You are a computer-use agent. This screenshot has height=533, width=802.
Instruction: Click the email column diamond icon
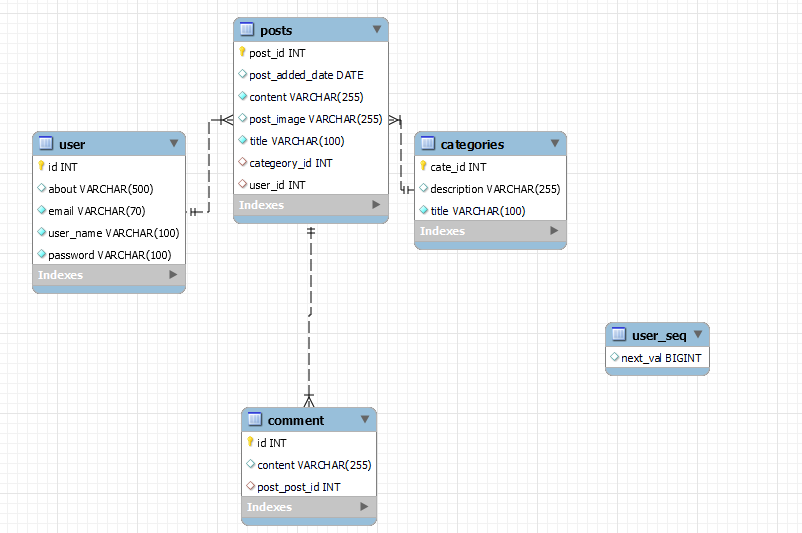point(41,210)
